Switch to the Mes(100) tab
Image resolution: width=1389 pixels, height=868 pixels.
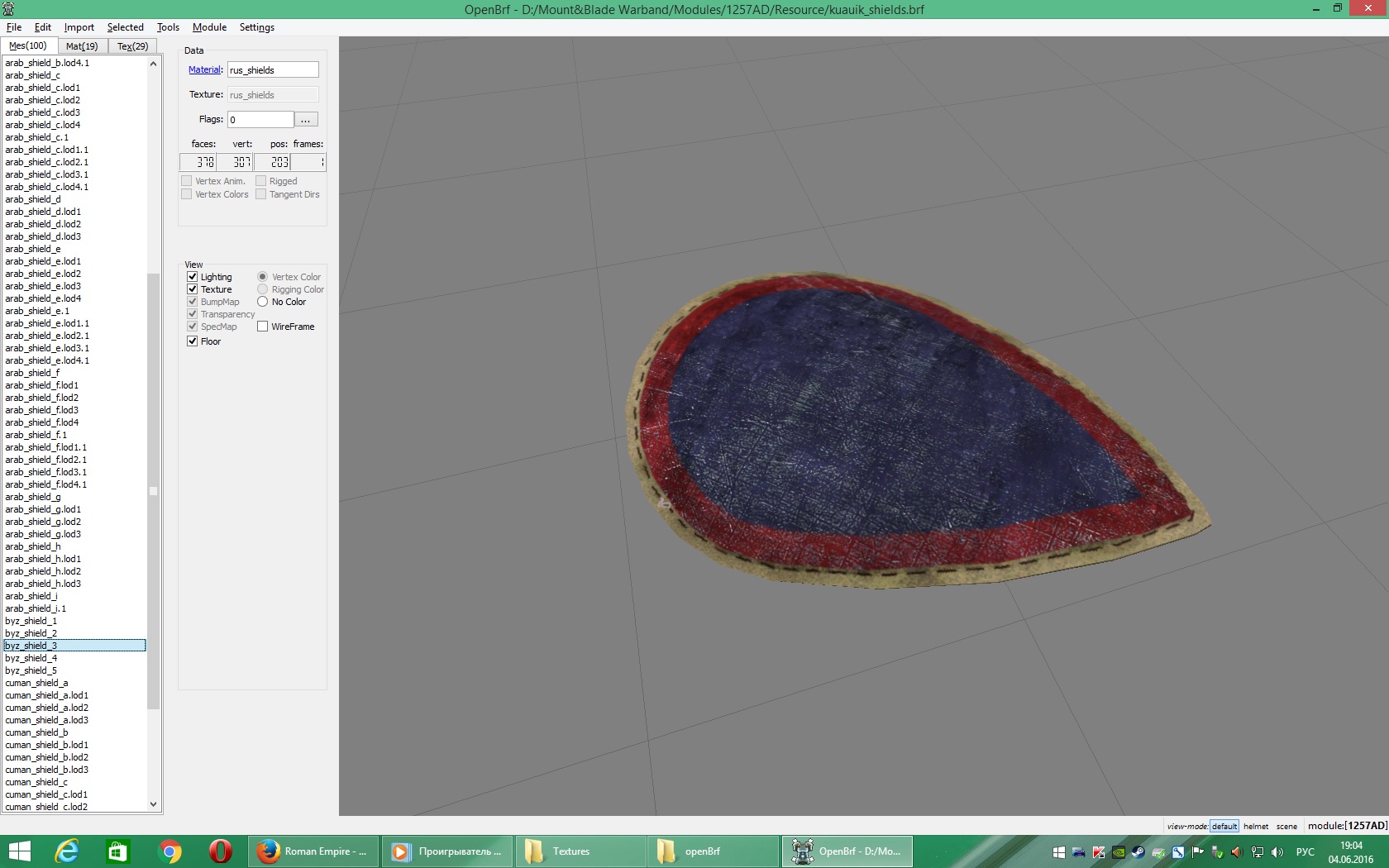click(28, 45)
